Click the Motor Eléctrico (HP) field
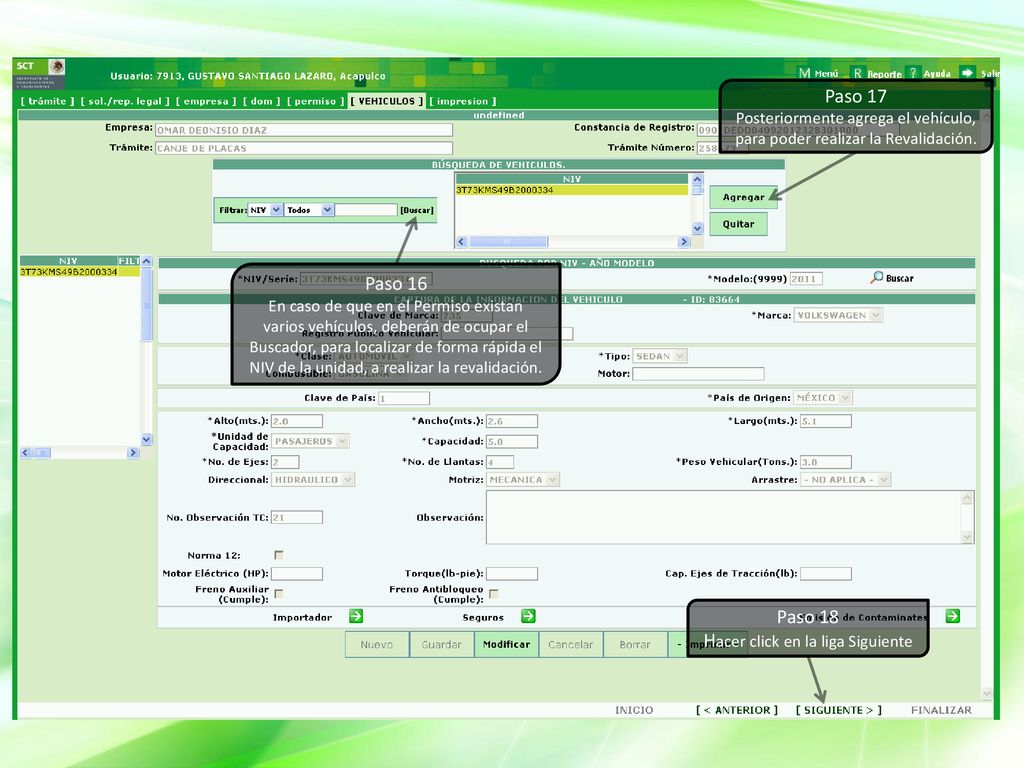The image size is (1024, 768). click(296, 573)
